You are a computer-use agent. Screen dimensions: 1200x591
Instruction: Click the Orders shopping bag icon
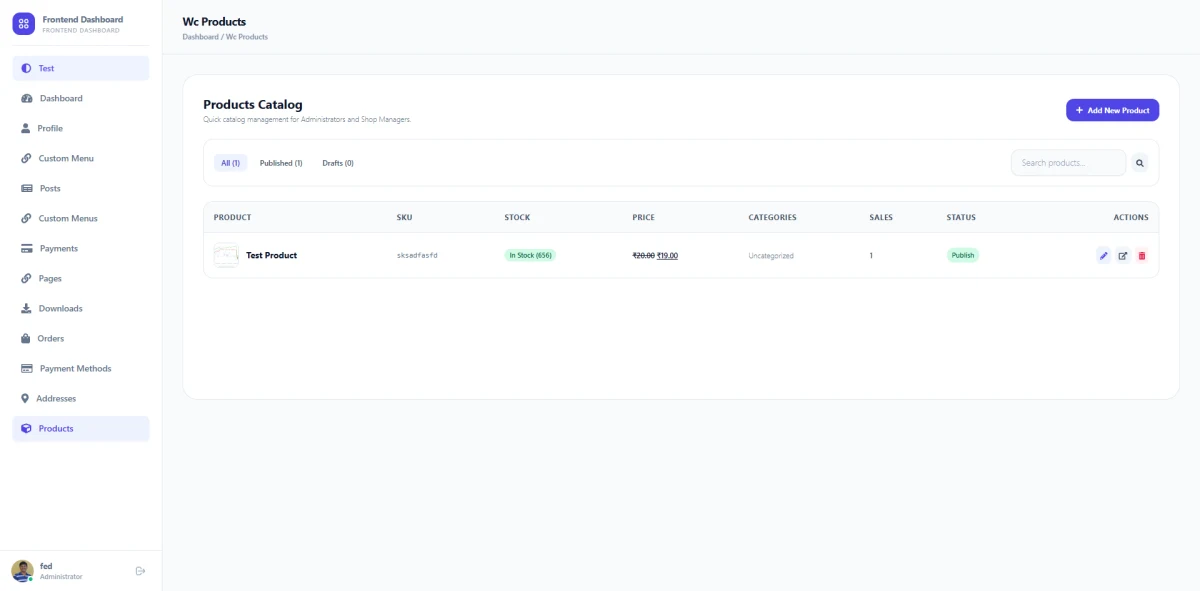(26, 338)
